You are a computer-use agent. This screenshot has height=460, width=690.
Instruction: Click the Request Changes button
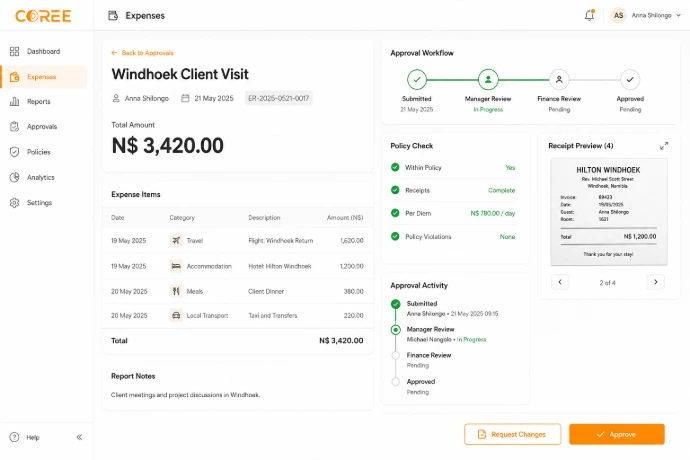click(x=513, y=434)
